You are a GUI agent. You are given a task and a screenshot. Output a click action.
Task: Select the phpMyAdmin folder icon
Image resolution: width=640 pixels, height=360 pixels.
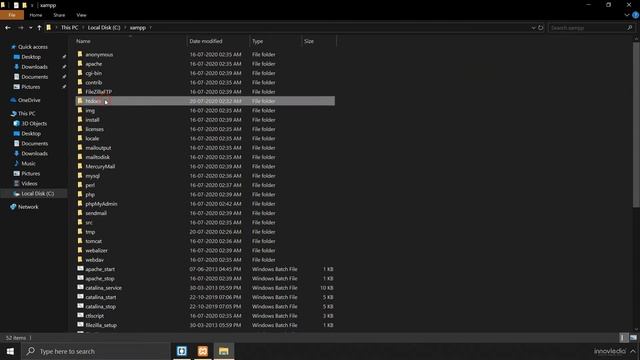click(80, 203)
